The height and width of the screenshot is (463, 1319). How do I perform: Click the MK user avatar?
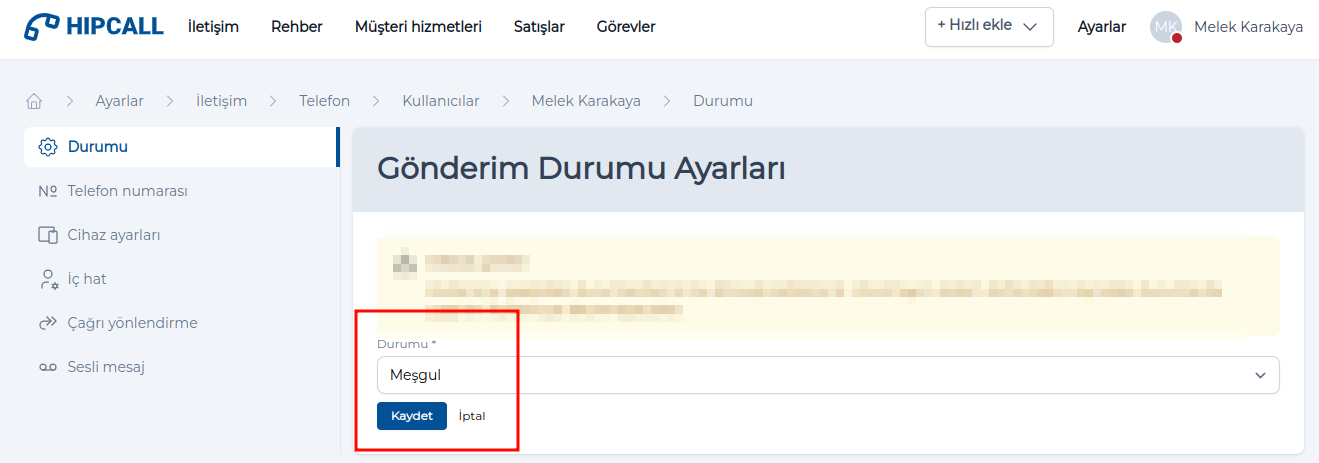pos(1166,27)
